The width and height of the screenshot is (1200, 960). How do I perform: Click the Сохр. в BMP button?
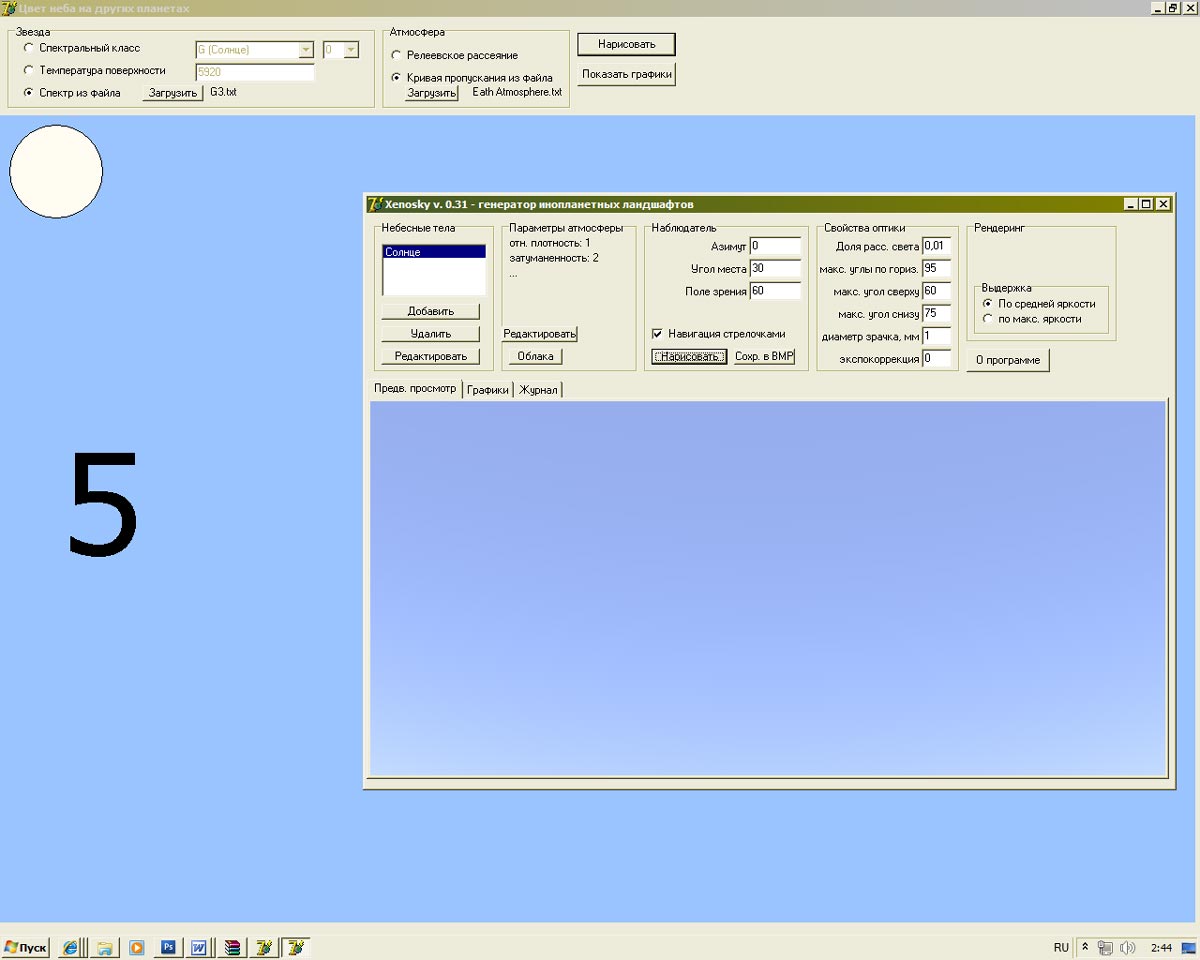point(764,357)
